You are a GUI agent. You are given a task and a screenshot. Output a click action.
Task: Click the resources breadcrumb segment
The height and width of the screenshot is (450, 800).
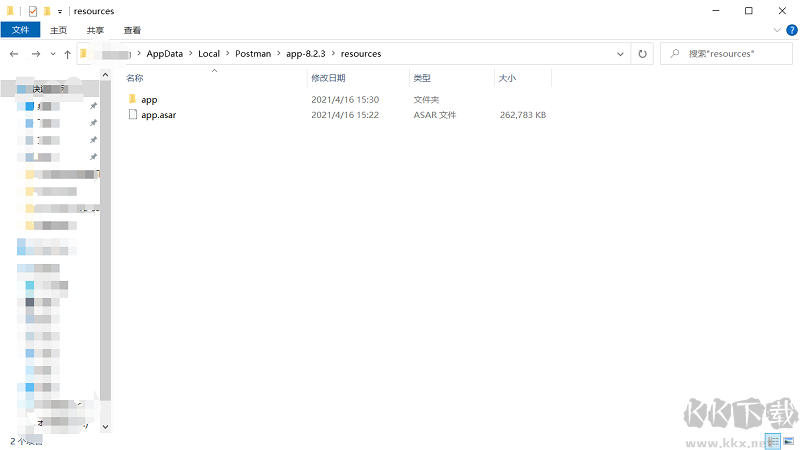click(361, 54)
